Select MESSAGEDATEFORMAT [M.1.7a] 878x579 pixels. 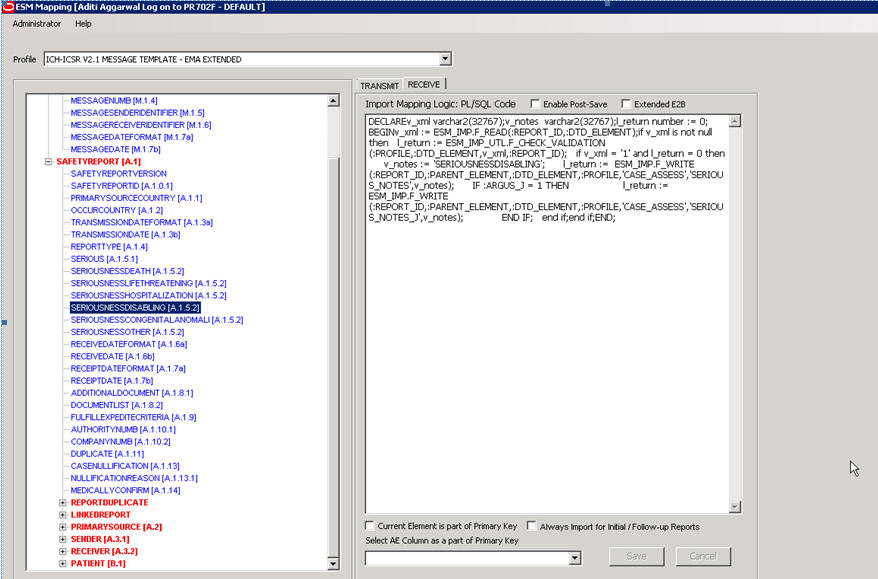coord(132,137)
